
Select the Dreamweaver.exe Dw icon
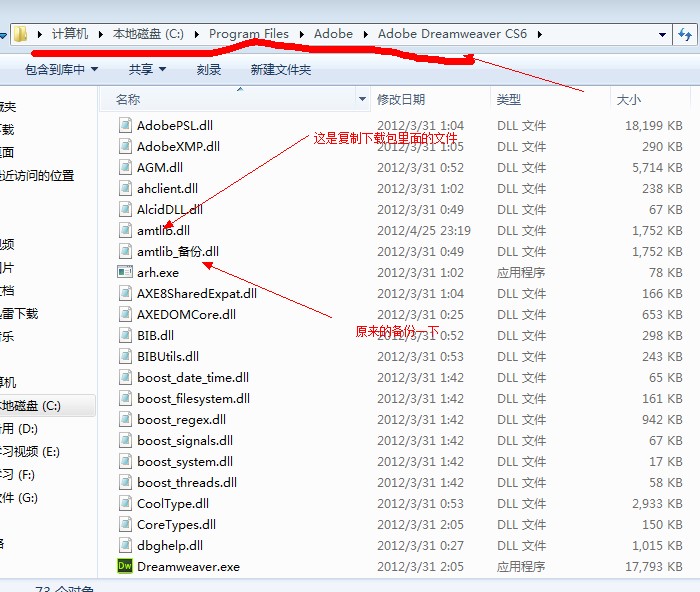(125, 566)
